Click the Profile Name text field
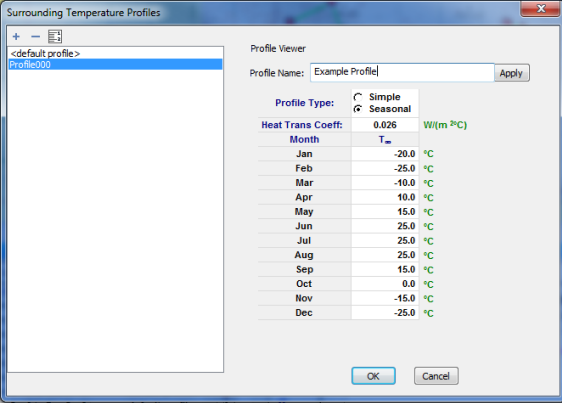562x403 pixels. click(x=402, y=72)
